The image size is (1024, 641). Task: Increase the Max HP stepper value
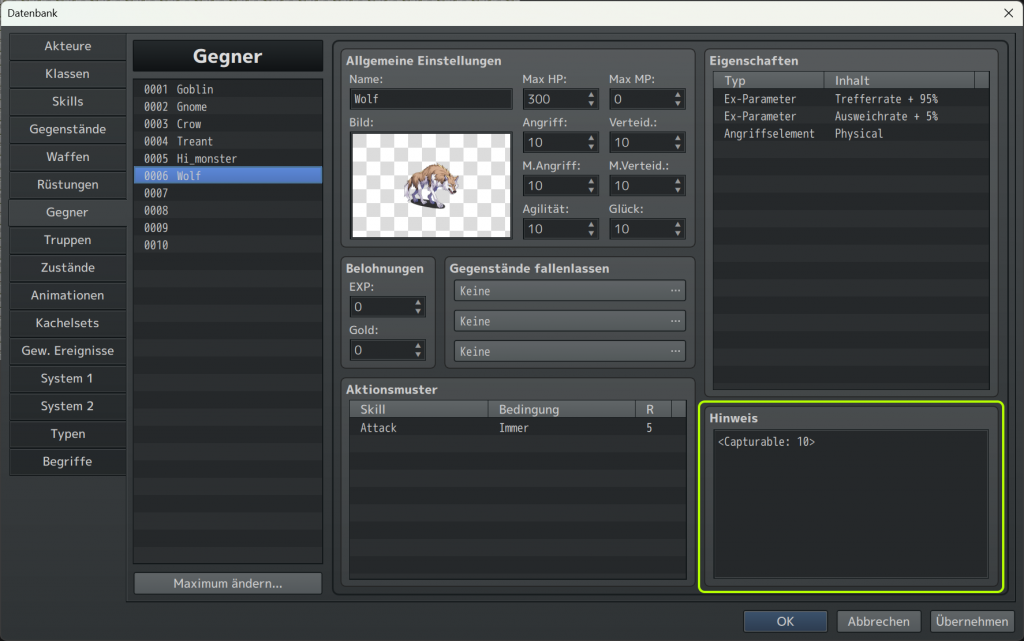click(591, 95)
